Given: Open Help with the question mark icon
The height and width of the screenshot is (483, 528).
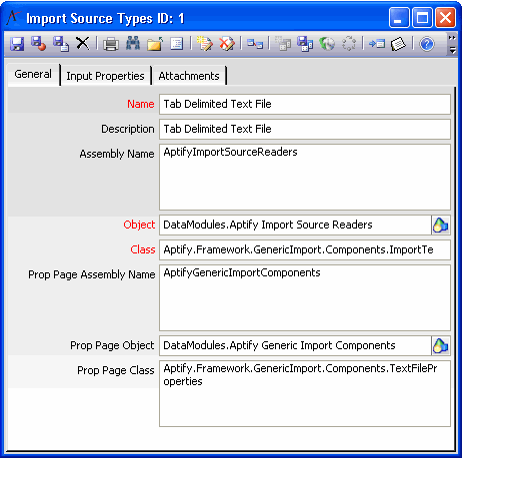Looking at the screenshot, I should 427,44.
